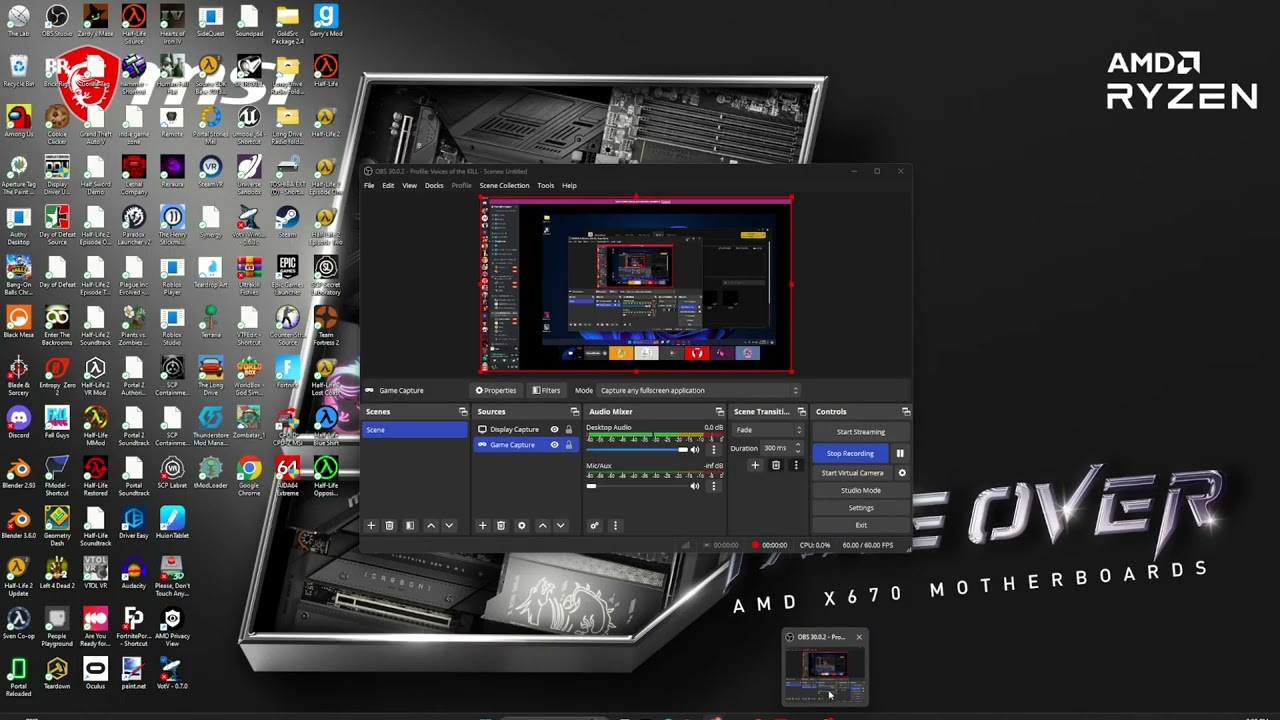Screen dimensions: 1280x720
Task: Remove selected source with trash icon
Action: [501, 526]
